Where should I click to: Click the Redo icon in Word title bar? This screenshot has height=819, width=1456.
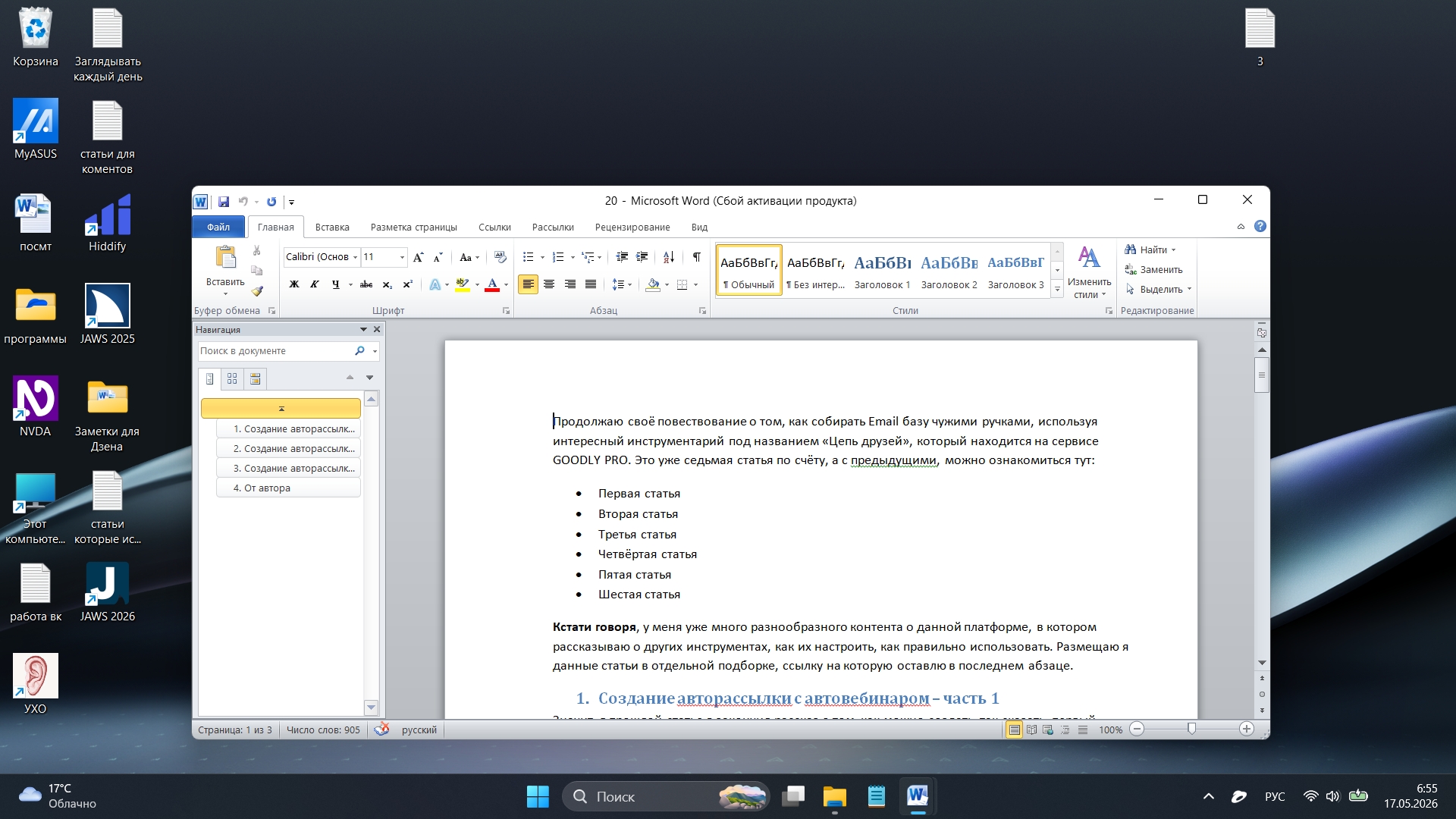point(271,202)
